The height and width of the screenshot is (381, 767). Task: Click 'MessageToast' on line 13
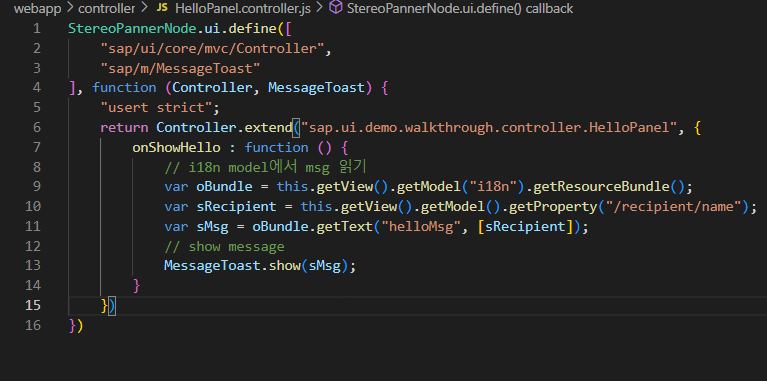coord(212,266)
